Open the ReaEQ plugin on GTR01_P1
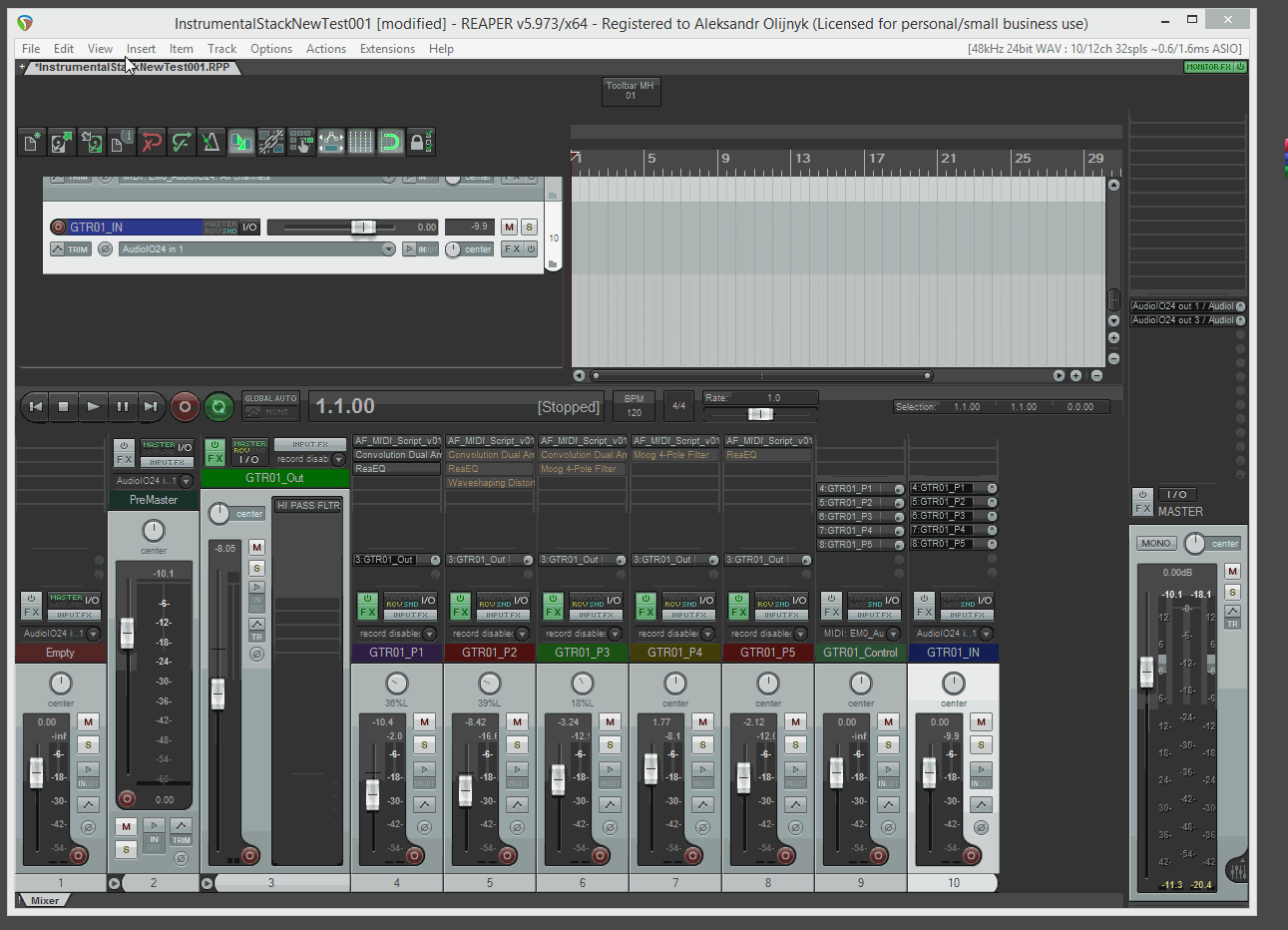 coord(396,468)
